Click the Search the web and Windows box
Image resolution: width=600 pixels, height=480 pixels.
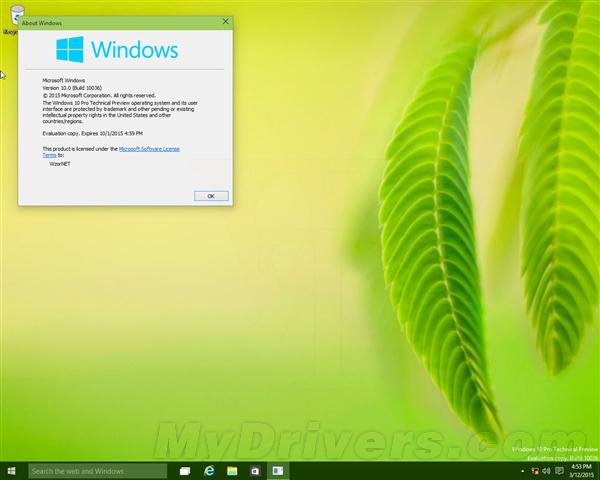point(97,470)
